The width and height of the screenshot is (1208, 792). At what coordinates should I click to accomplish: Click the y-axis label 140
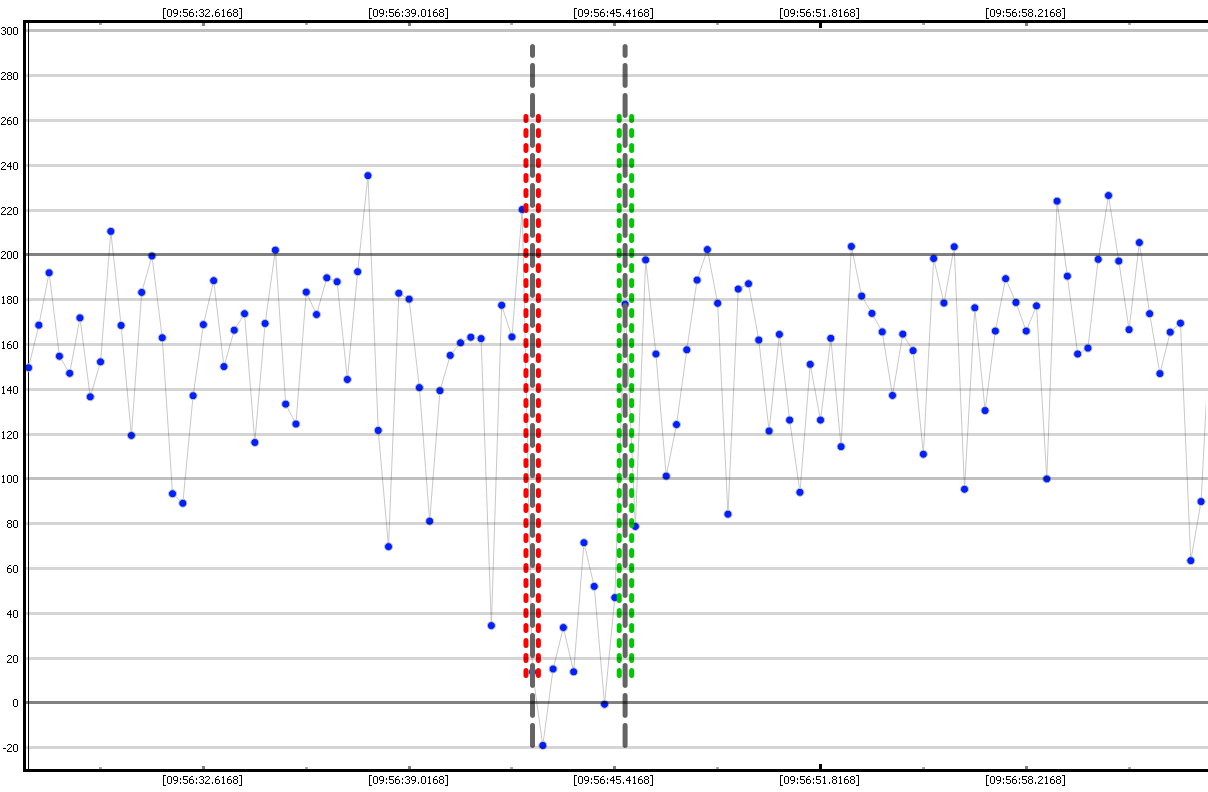tap(10, 390)
